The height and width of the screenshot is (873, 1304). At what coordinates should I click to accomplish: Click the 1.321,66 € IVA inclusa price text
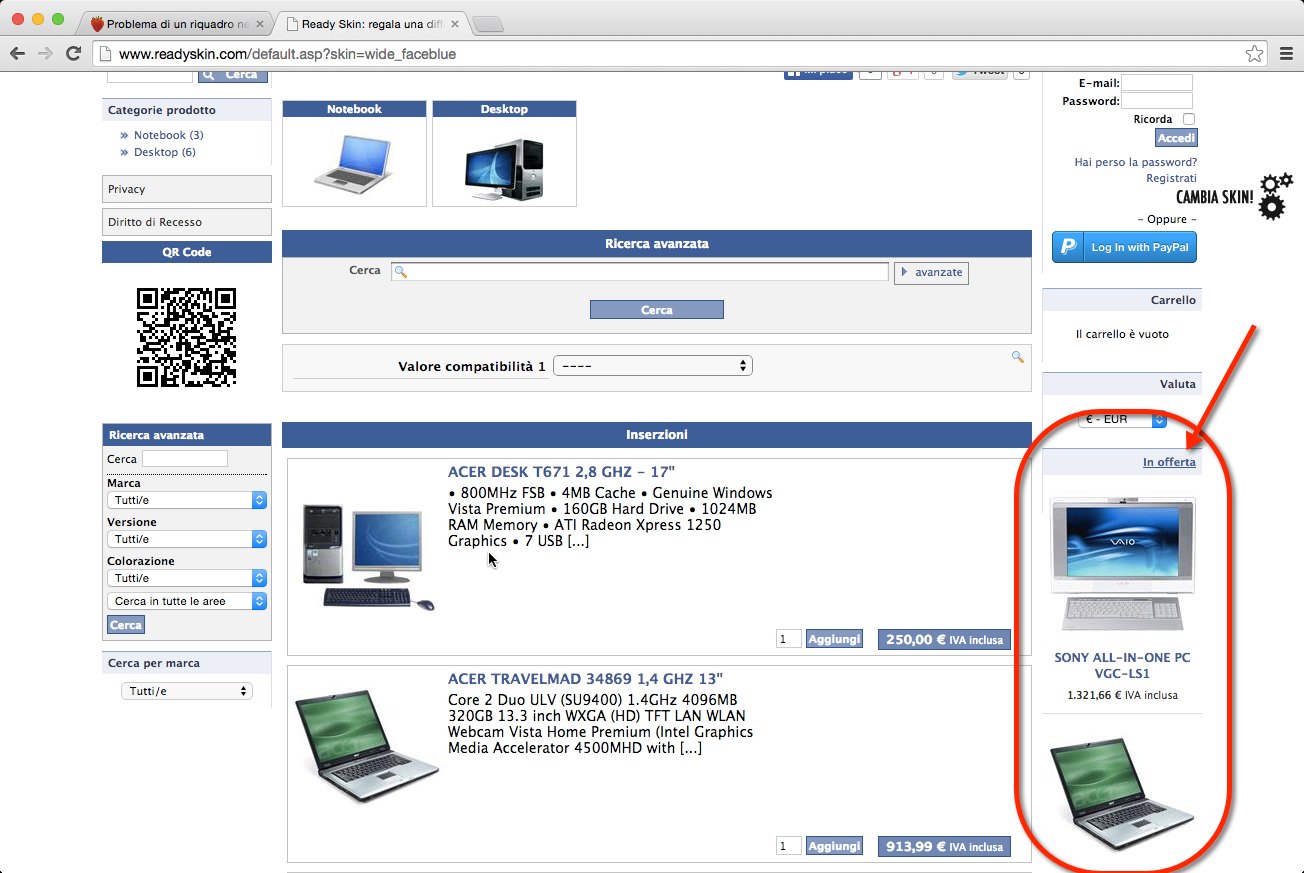point(1122,695)
